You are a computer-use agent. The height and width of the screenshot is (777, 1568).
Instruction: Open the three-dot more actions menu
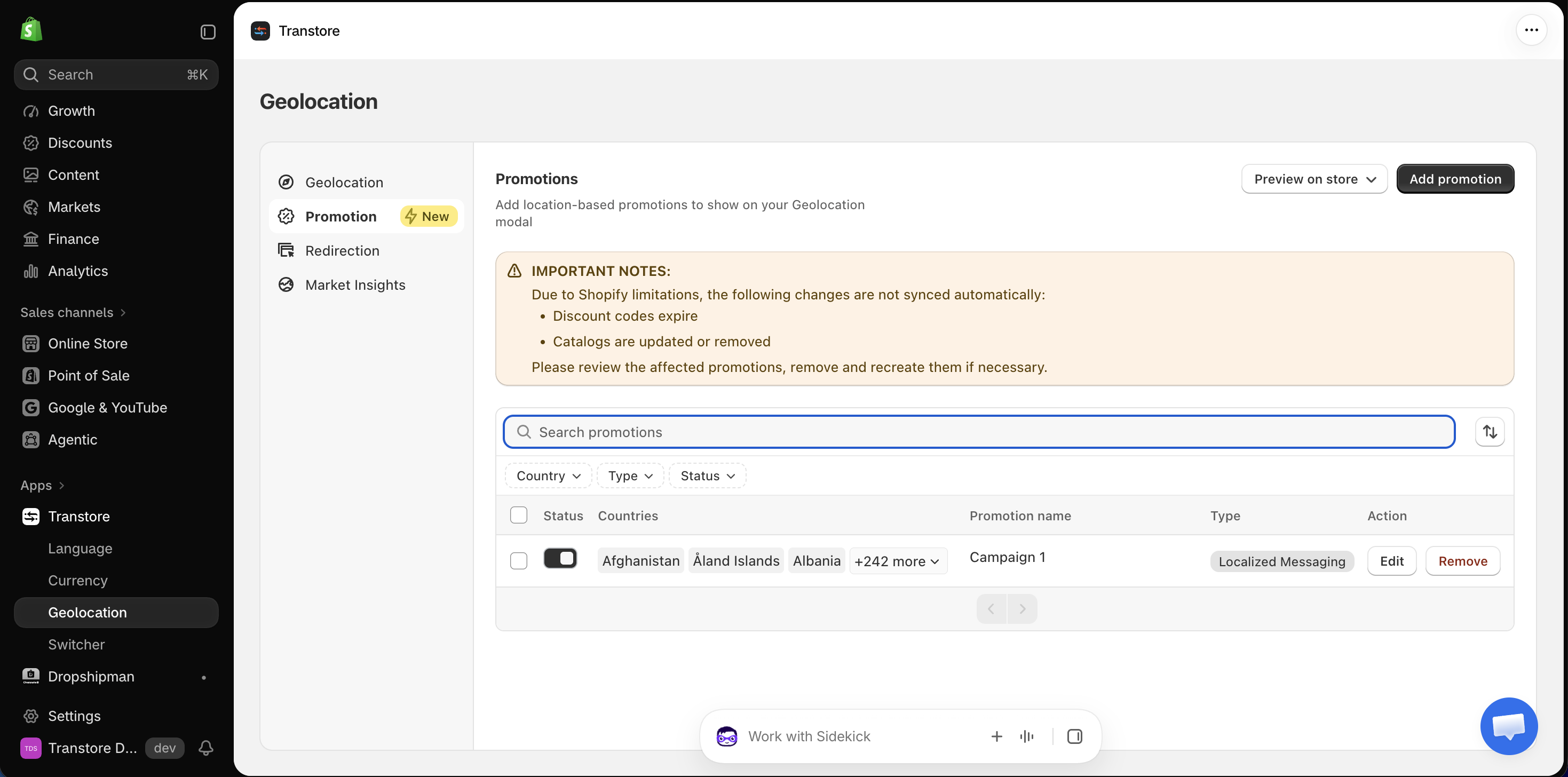tap(1531, 30)
